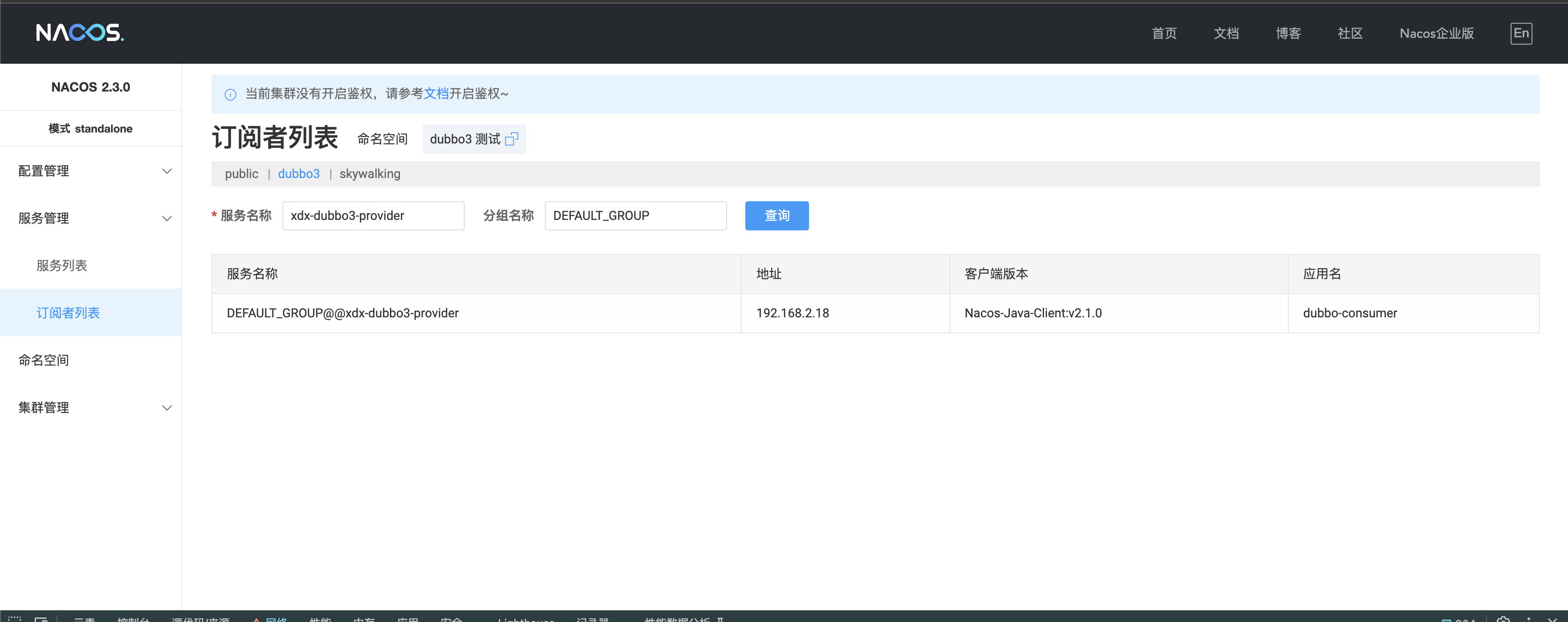The height and width of the screenshot is (622, 1568).
Task: Open 命名空间 in the sidebar
Action: (43, 360)
